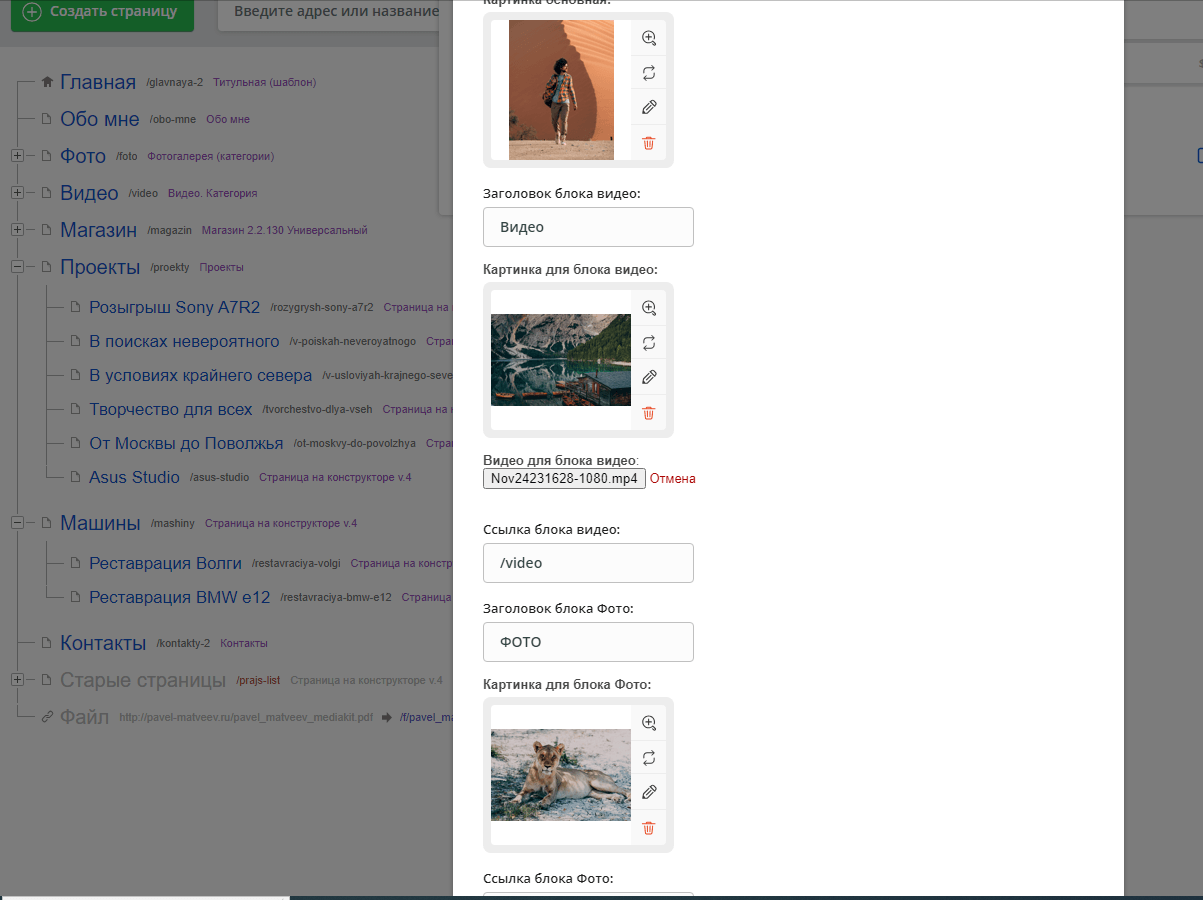Image resolution: width=1203 pixels, height=900 pixels.
Task: Zoom the main desert picture
Action: click(648, 38)
